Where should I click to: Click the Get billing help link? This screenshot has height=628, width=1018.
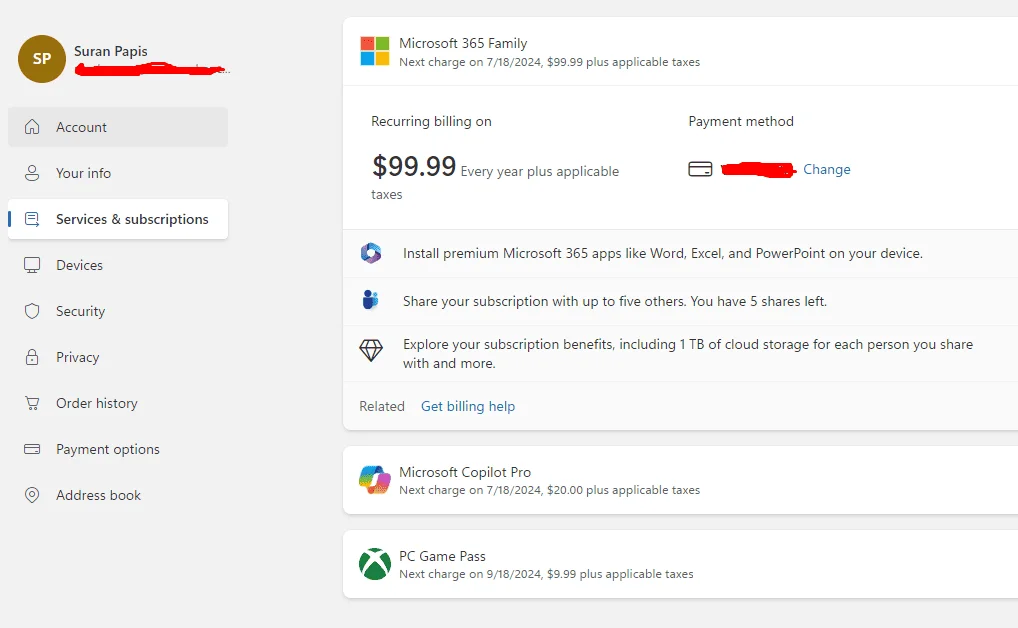(x=467, y=406)
